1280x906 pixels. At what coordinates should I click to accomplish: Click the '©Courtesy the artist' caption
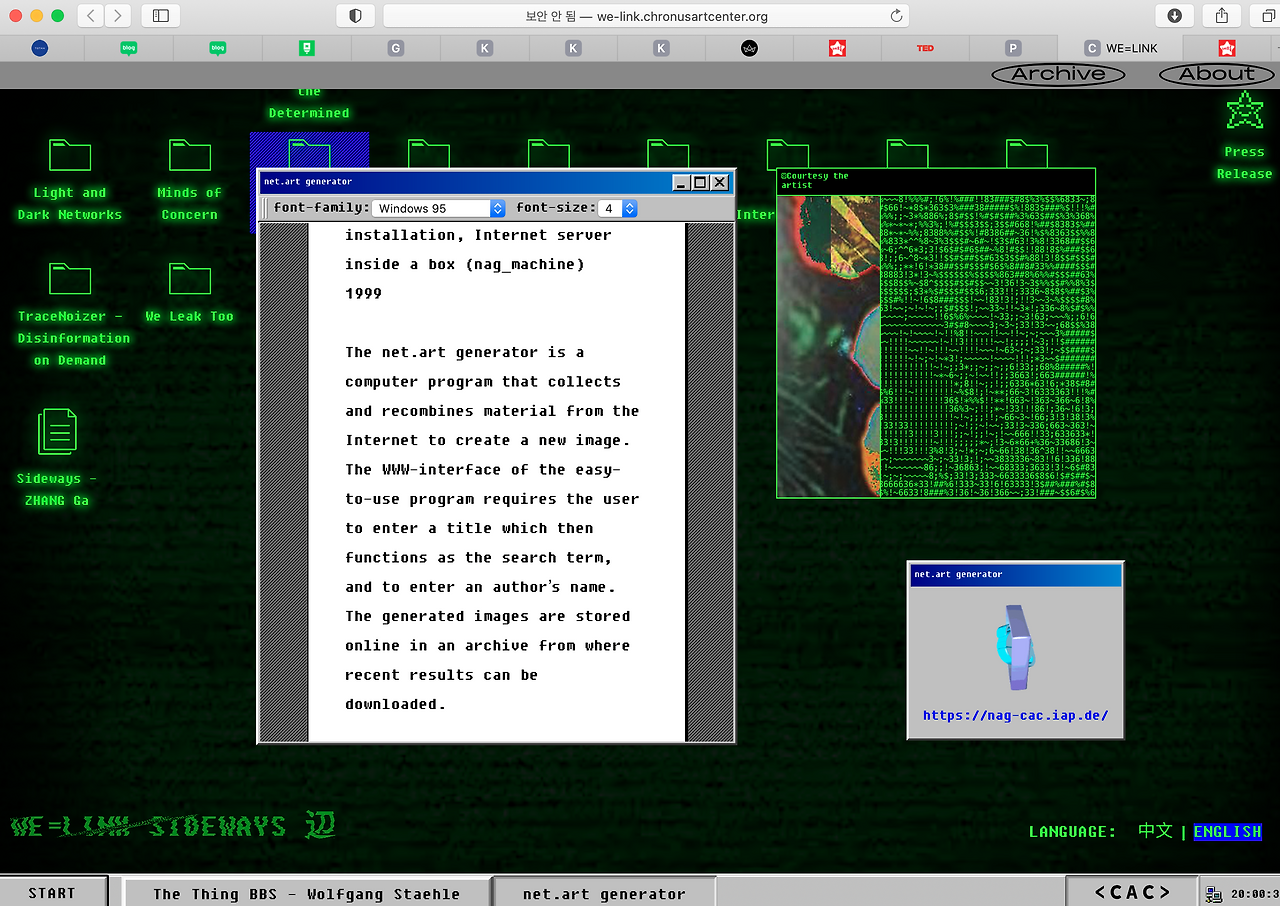815,181
